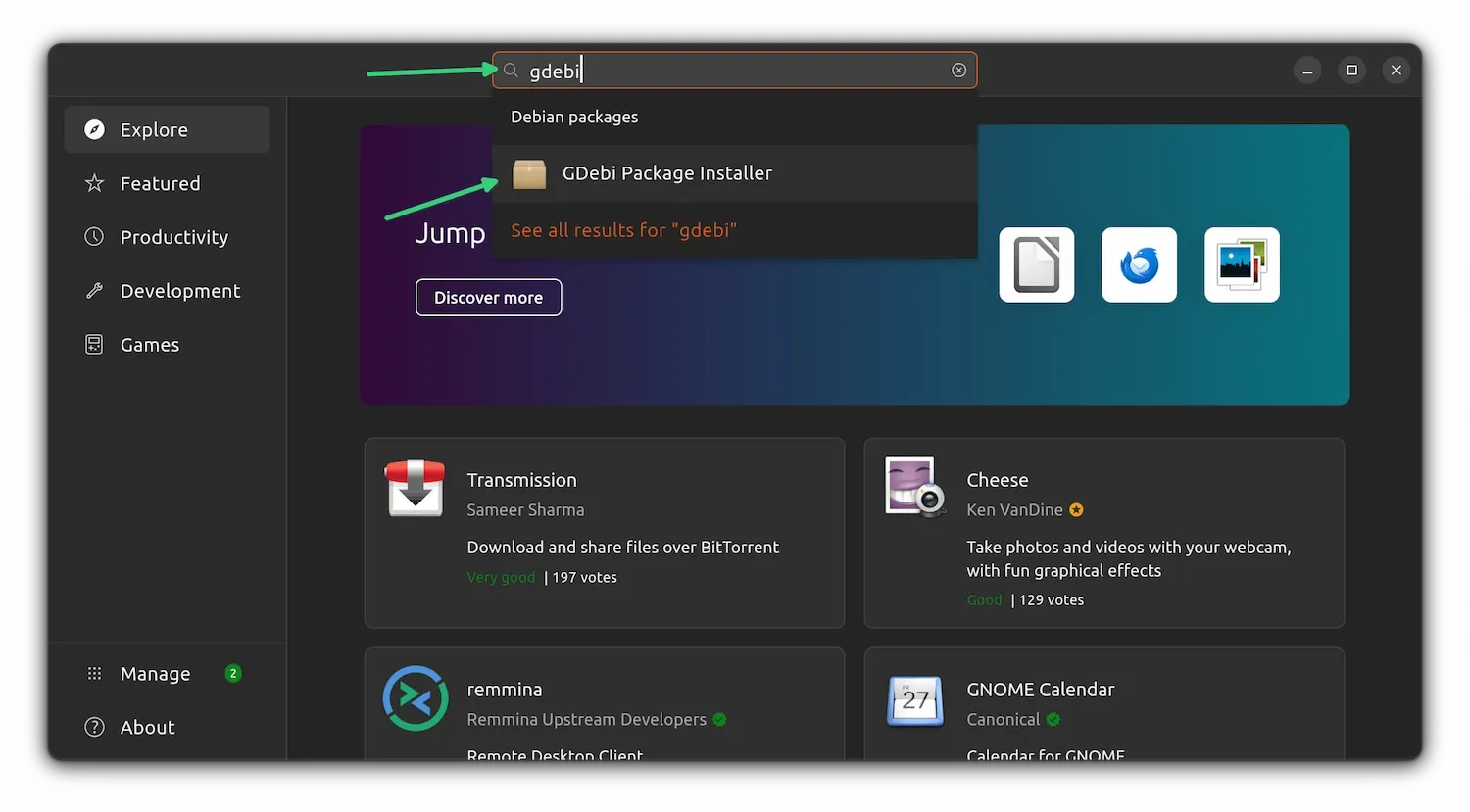Open the remmina app title
Screen dimensions: 1470x812
click(505, 690)
